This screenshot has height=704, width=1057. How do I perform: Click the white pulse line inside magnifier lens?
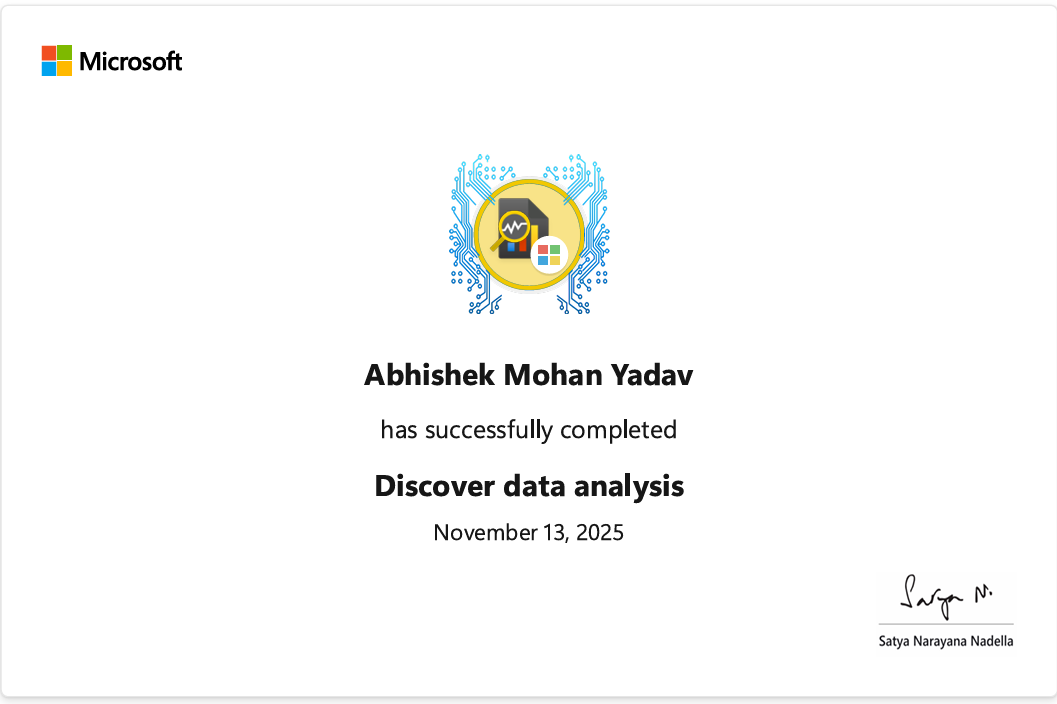point(514,227)
